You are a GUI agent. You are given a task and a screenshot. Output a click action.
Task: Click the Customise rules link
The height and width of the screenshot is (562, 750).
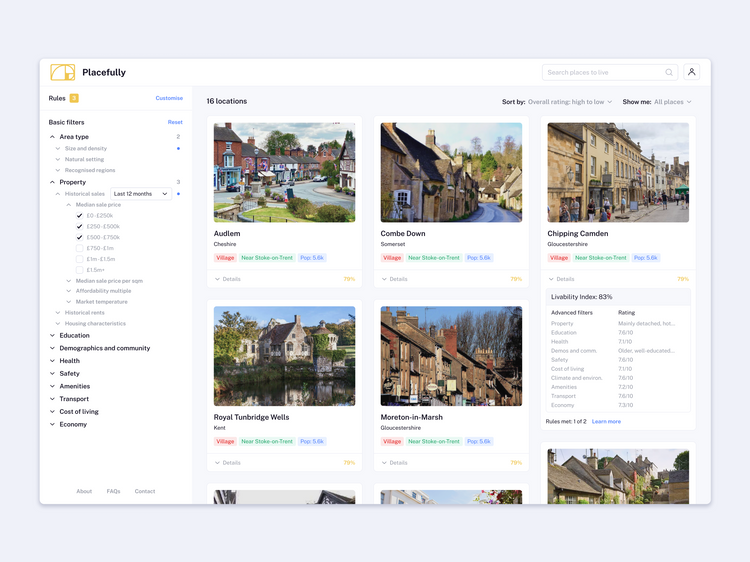(x=169, y=98)
